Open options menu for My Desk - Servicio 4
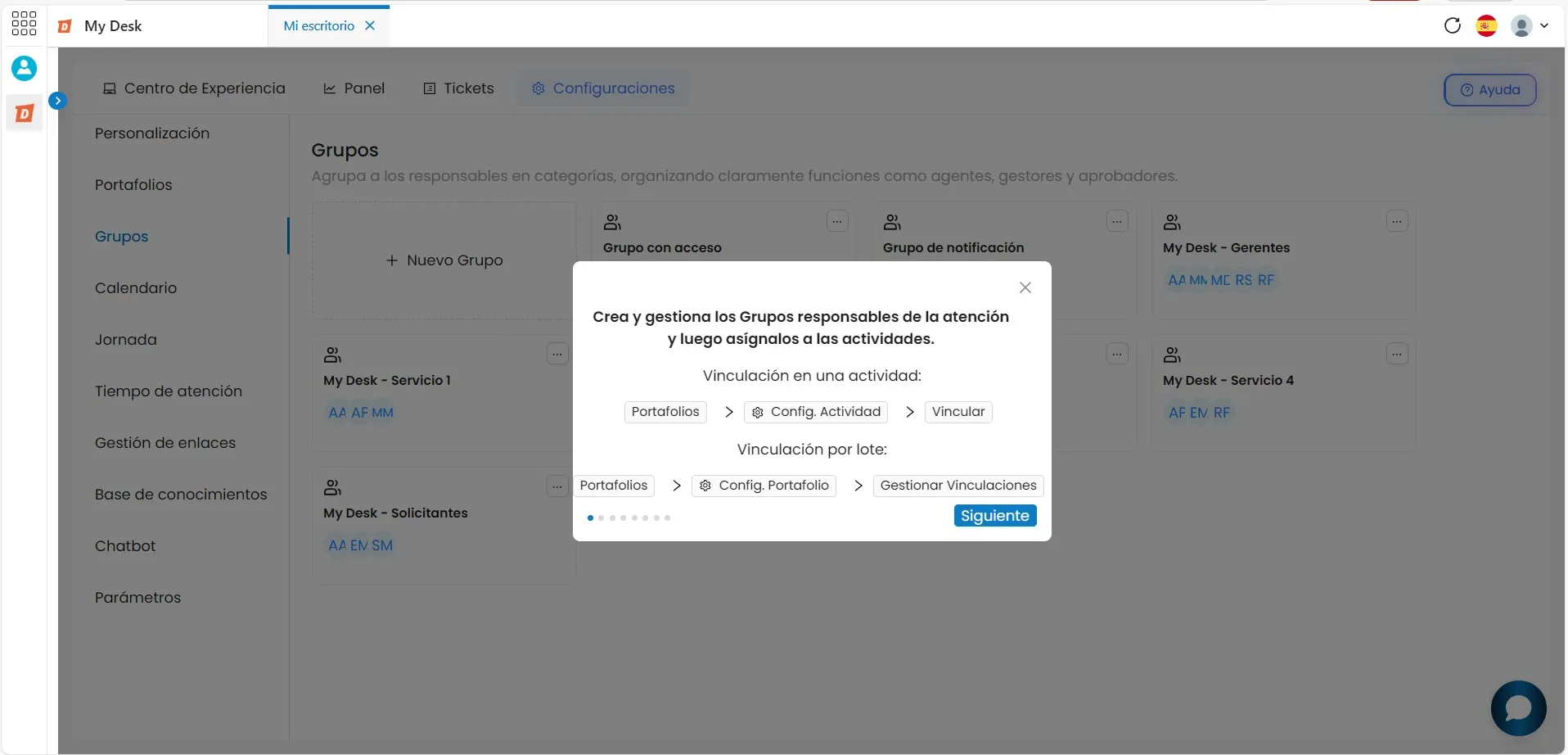Viewport: 1568px width, 755px height. coord(1397,354)
